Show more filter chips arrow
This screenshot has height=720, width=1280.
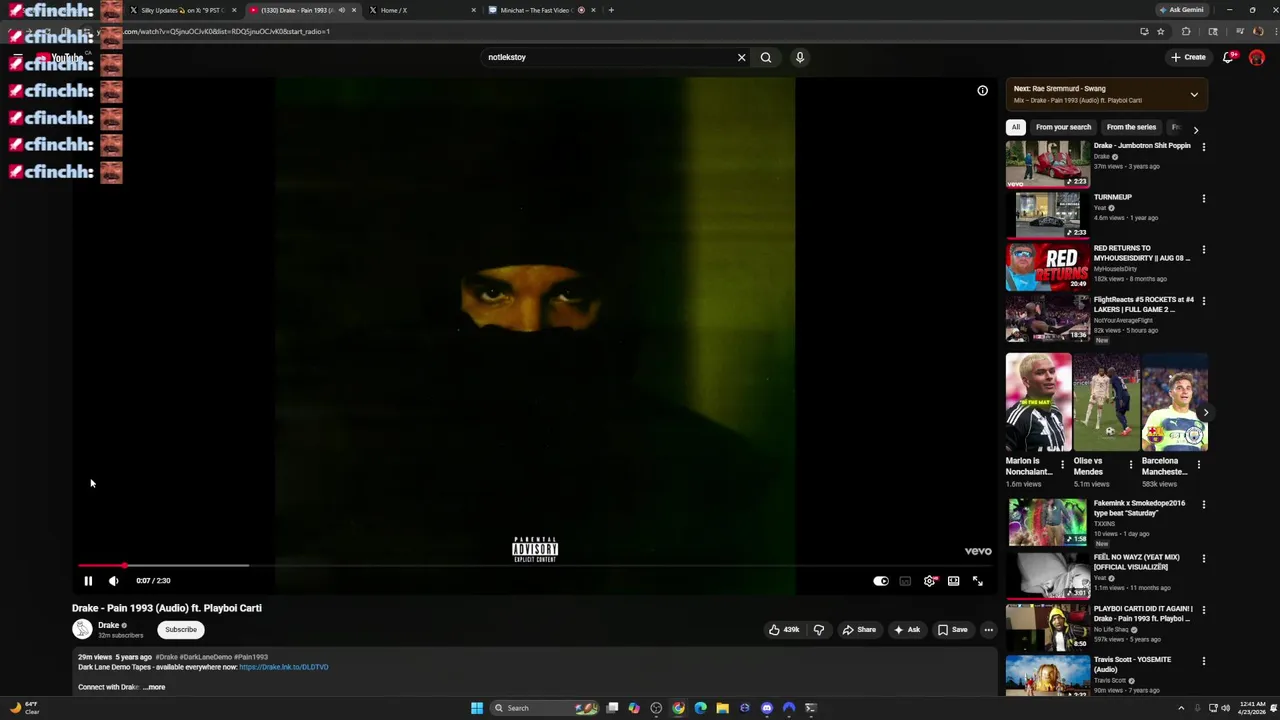point(1195,129)
